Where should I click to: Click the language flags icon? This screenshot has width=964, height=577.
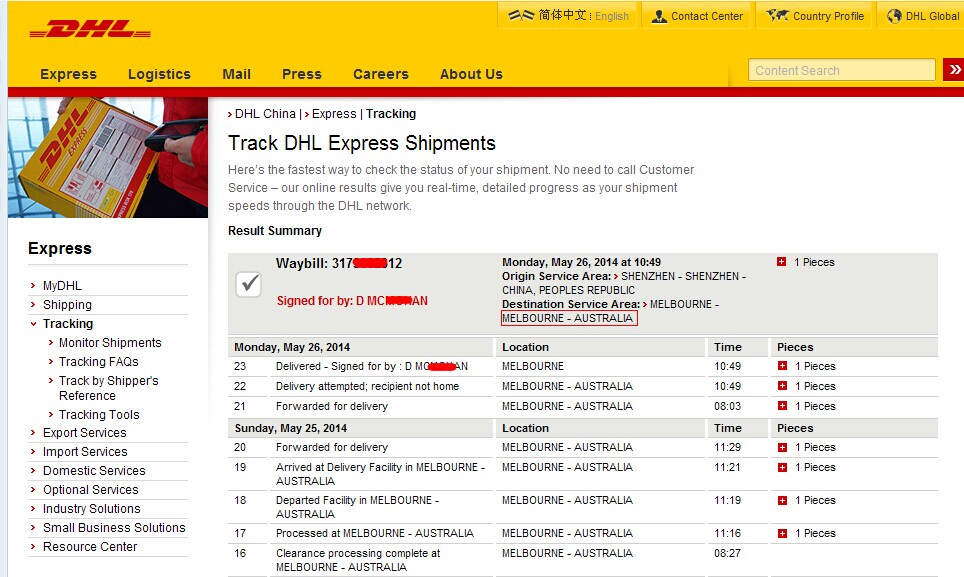(x=521, y=15)
